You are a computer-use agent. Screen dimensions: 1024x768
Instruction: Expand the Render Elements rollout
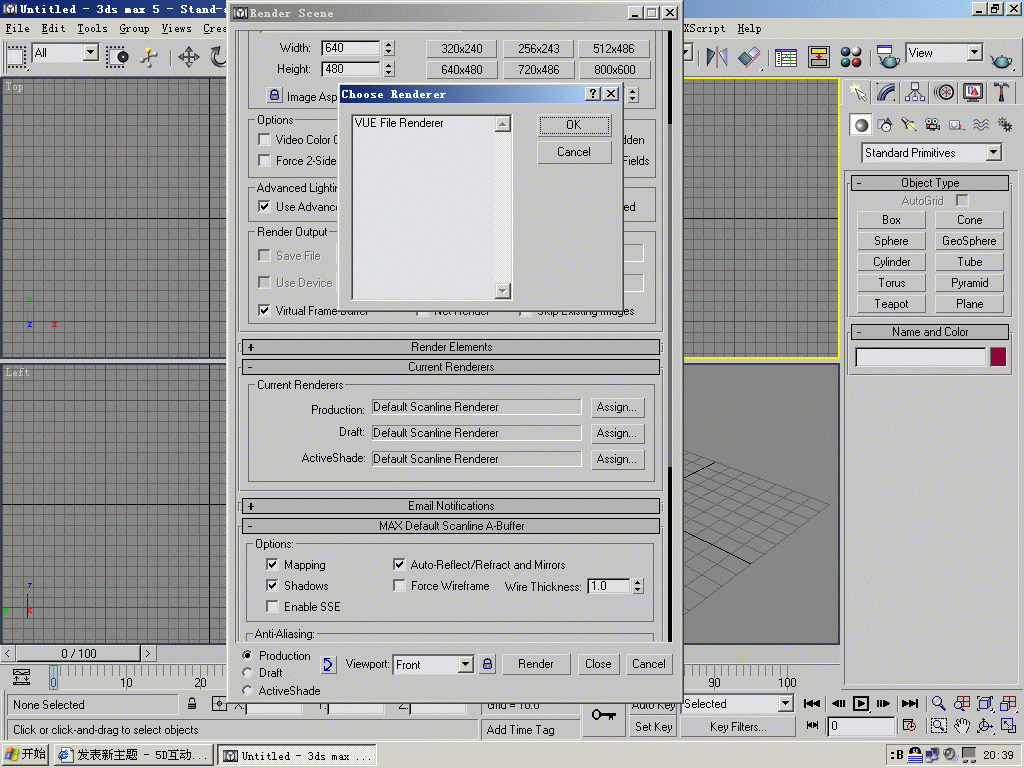click(451, 347)
